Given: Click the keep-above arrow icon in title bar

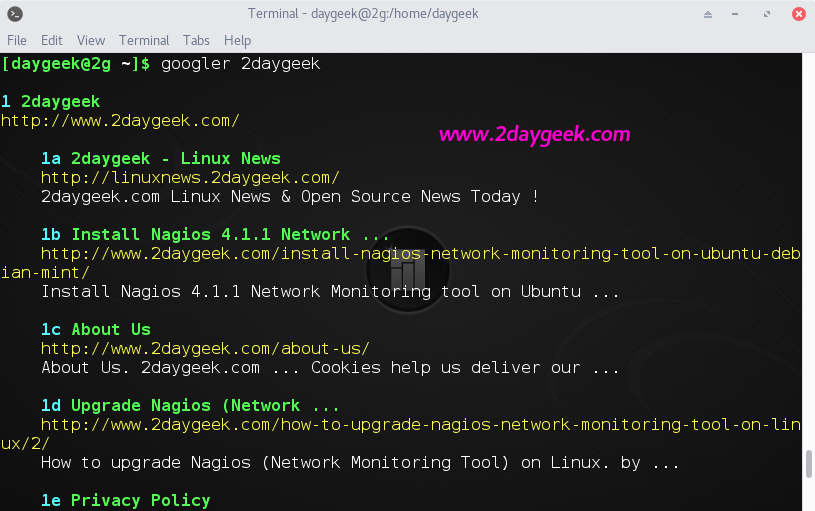Looking at the screenshot, I should pyautogui.click(x=708, y=15).
